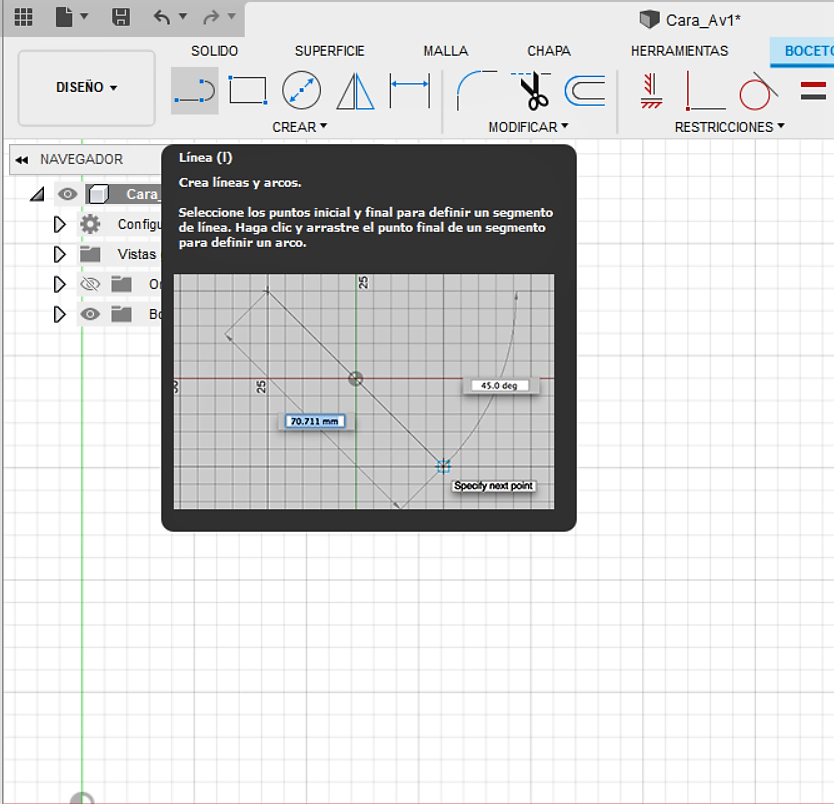Screen dimensions: 834x804
Task: Open the DISEÑO workspace dropdown
Action: (x=87, y=88)
